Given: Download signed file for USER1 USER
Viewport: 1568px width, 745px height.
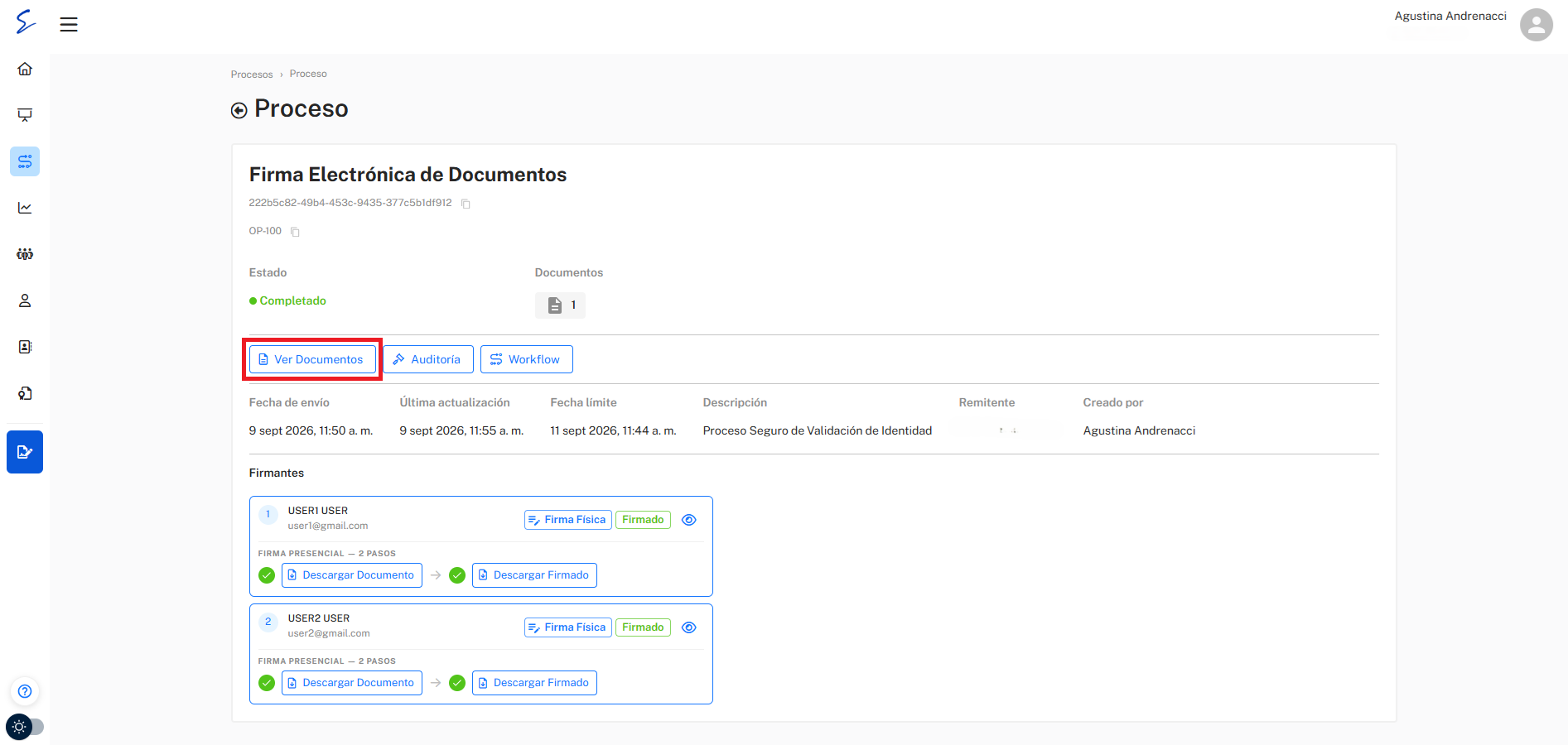Looking at the screenshot, I should coord(534,575).
